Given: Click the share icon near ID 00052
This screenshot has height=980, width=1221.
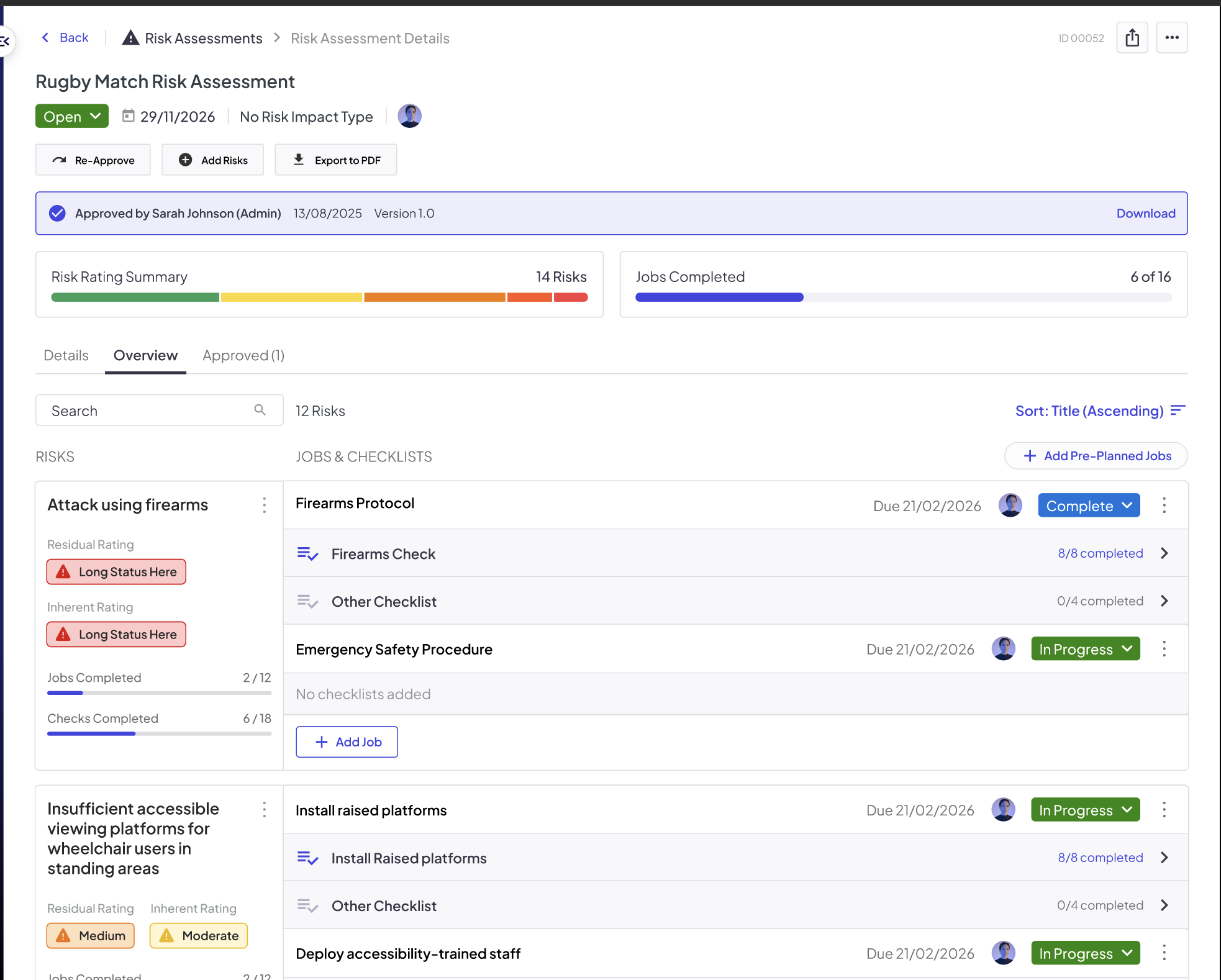Looking at the screenshot, I should (1132, 38).
